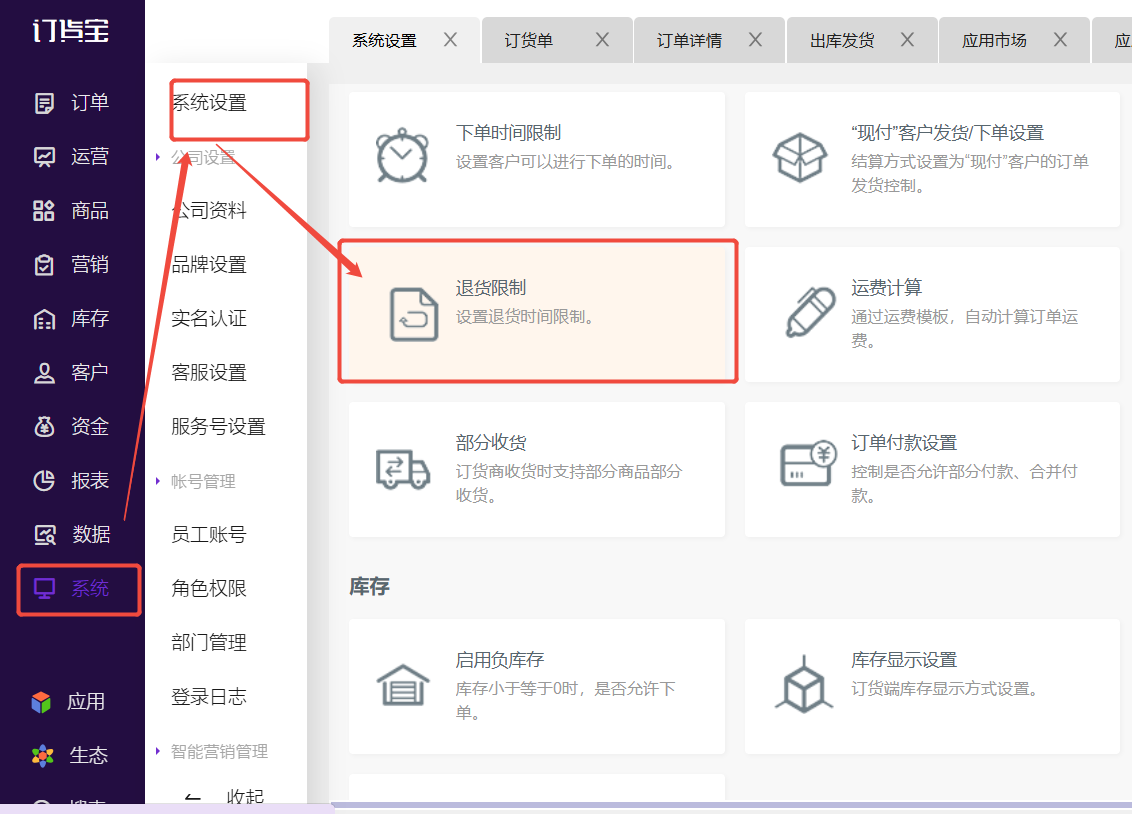The width and height of the screenshot is (1132, 814).
Task: Close the 订单详情 tab
Action: (755, 40)
